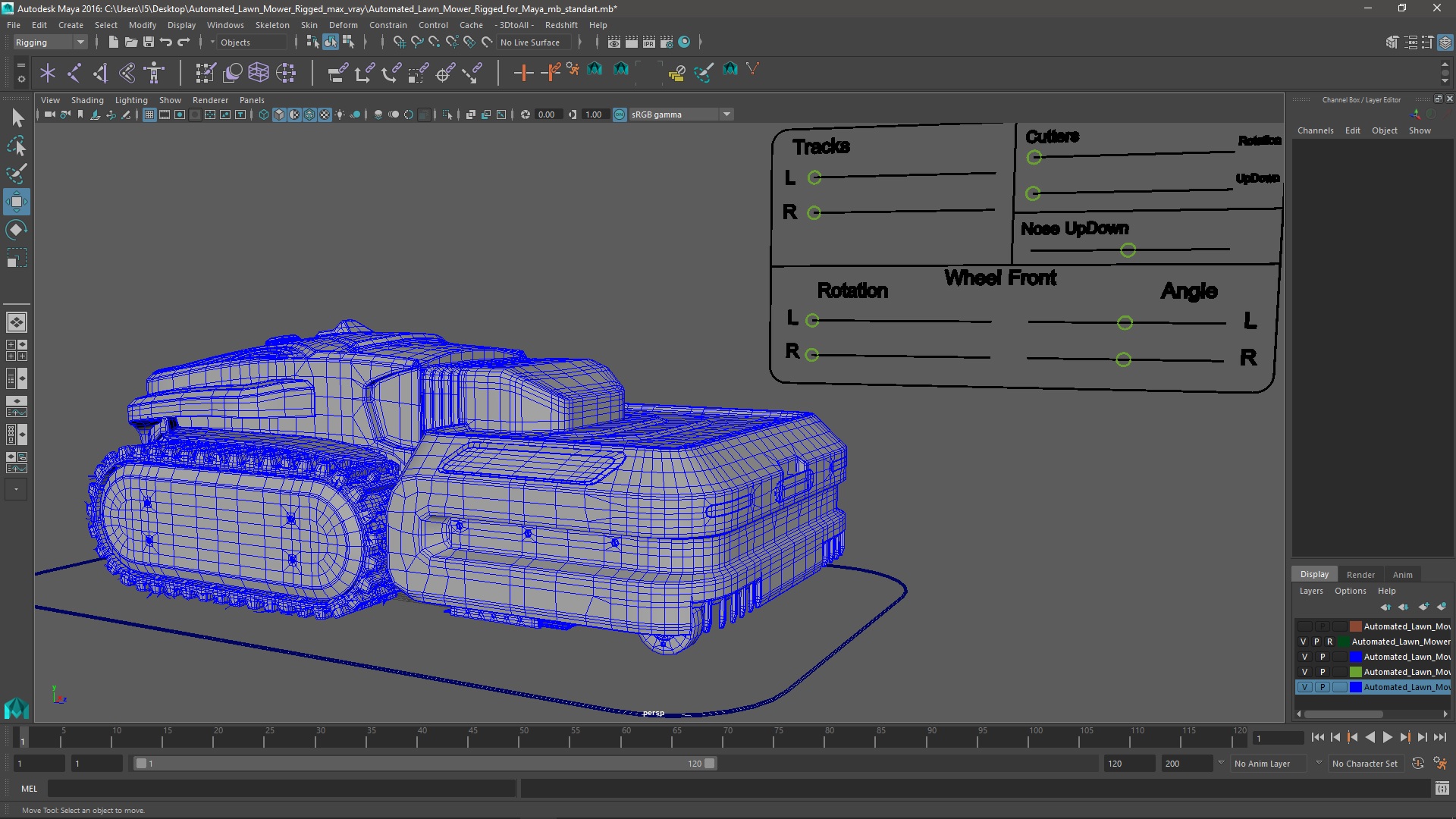Select the Create Joints tool

point(74,73)
